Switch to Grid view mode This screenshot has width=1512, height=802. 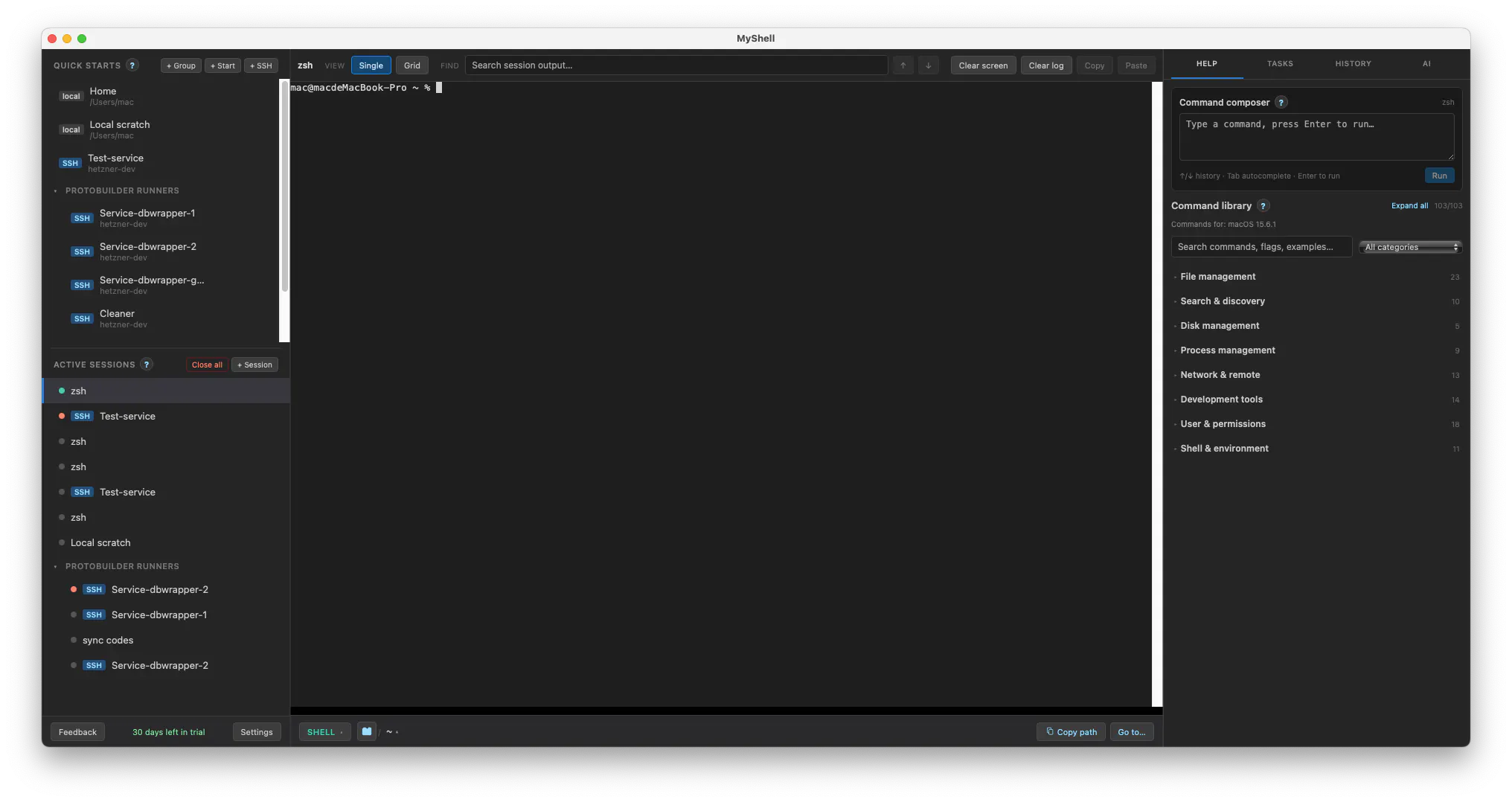[412, 65]
